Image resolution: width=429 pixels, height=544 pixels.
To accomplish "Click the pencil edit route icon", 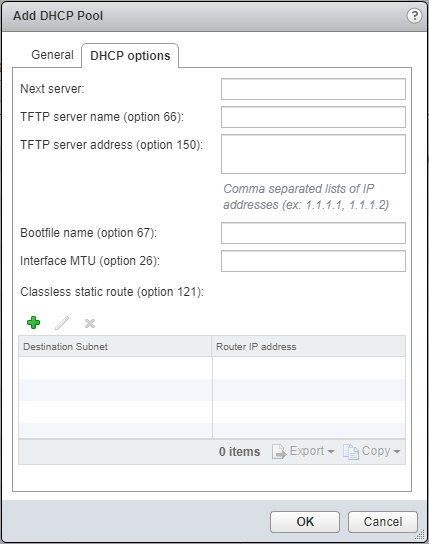I will coord(62,323).
